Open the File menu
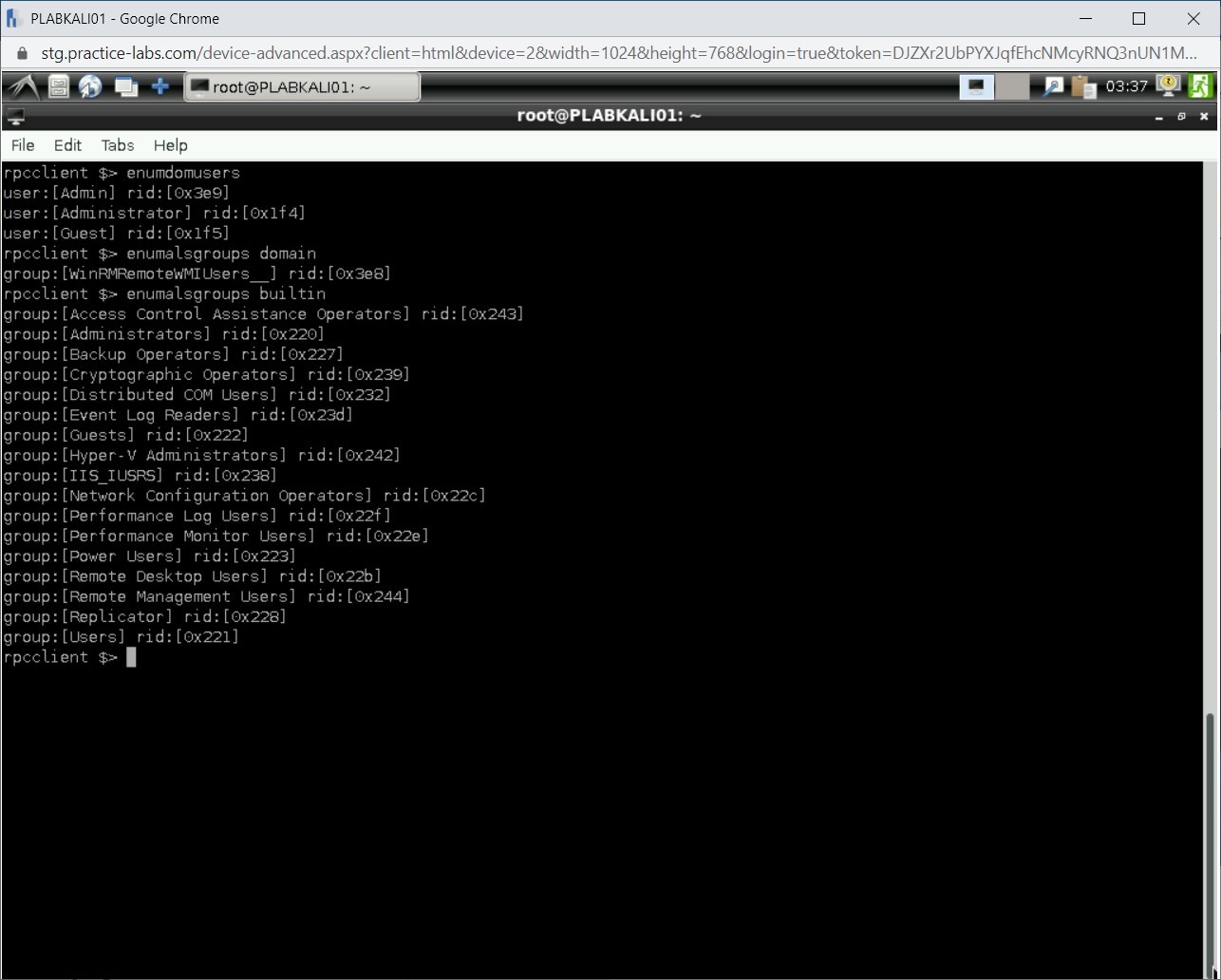The width and height of the screenshot is (1221, 980). click(23, 145)
